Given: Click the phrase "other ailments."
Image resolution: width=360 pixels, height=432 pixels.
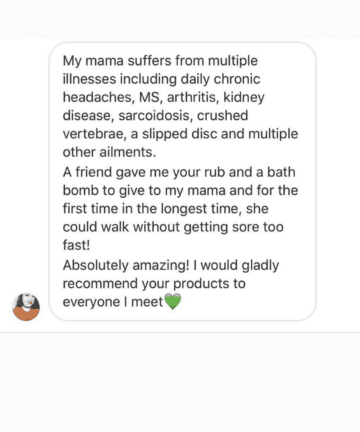Looking at the screenshot, I should point(109,152).
